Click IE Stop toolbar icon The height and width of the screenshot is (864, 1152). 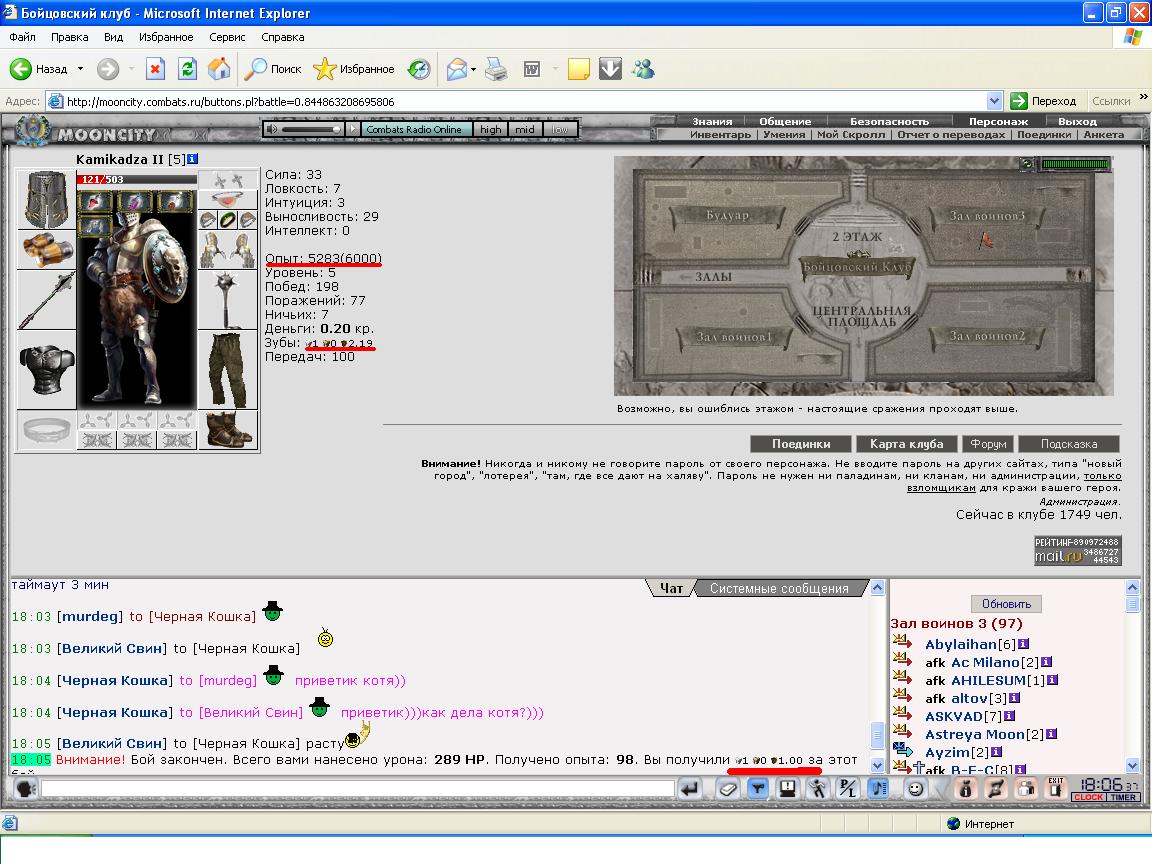[x=155, y=69]
